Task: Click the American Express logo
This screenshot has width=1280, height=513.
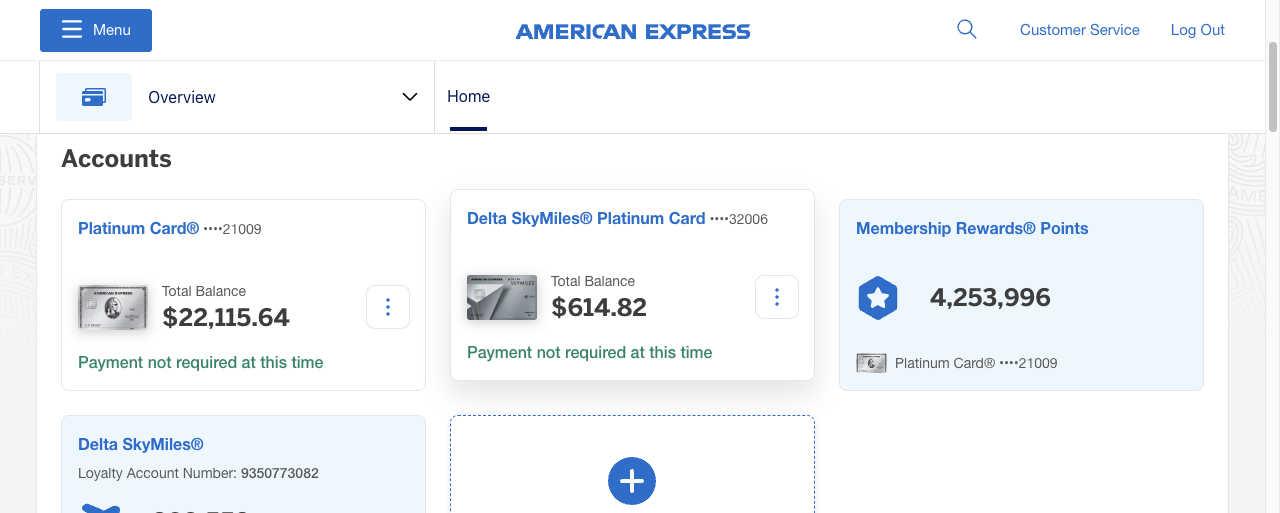Action: click(633, 32)
